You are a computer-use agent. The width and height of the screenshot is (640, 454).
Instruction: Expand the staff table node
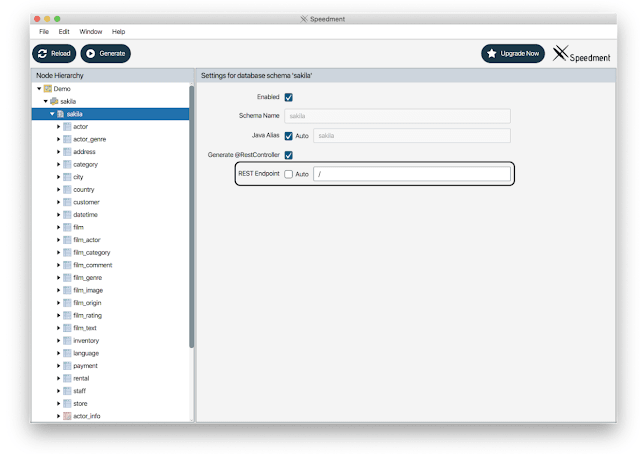58,391
